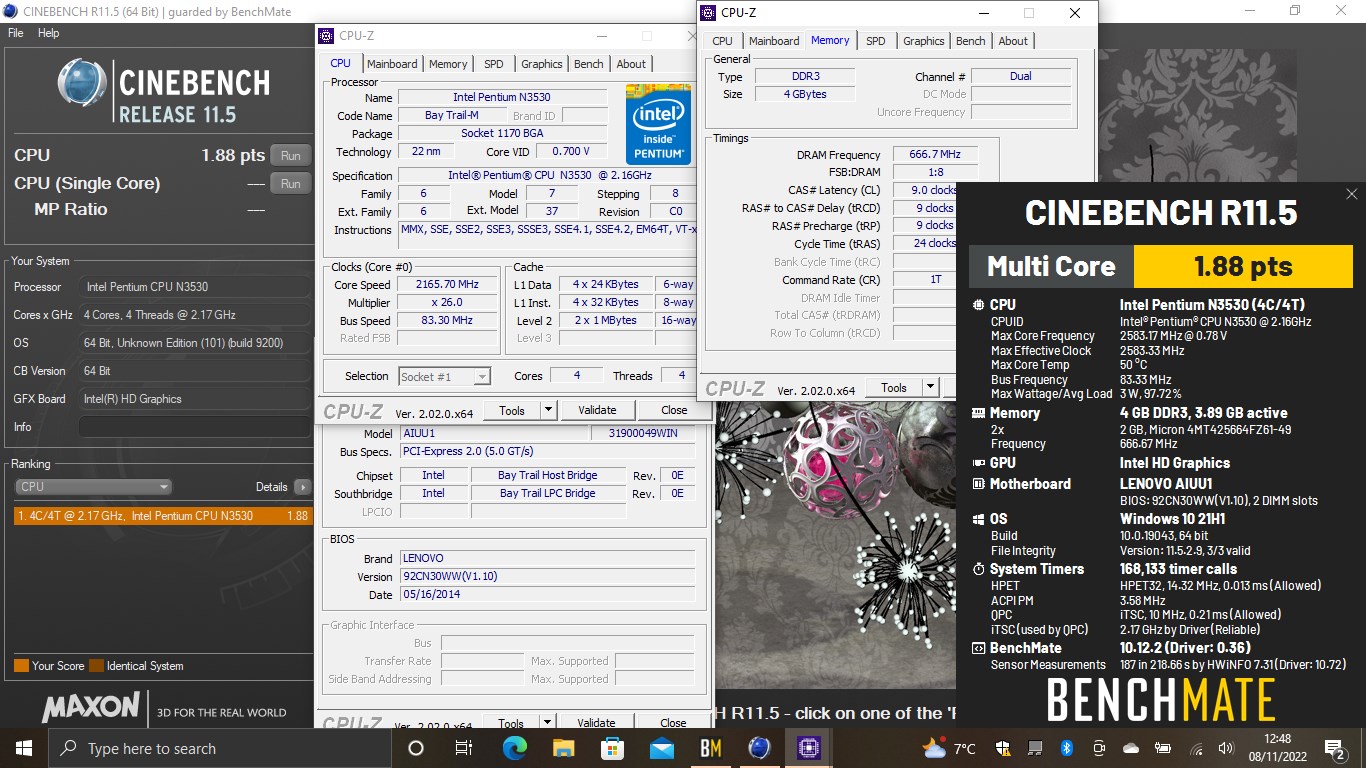
Task: Click the Core Speed value 2165.70 MHz
Action: click(447, 285)
